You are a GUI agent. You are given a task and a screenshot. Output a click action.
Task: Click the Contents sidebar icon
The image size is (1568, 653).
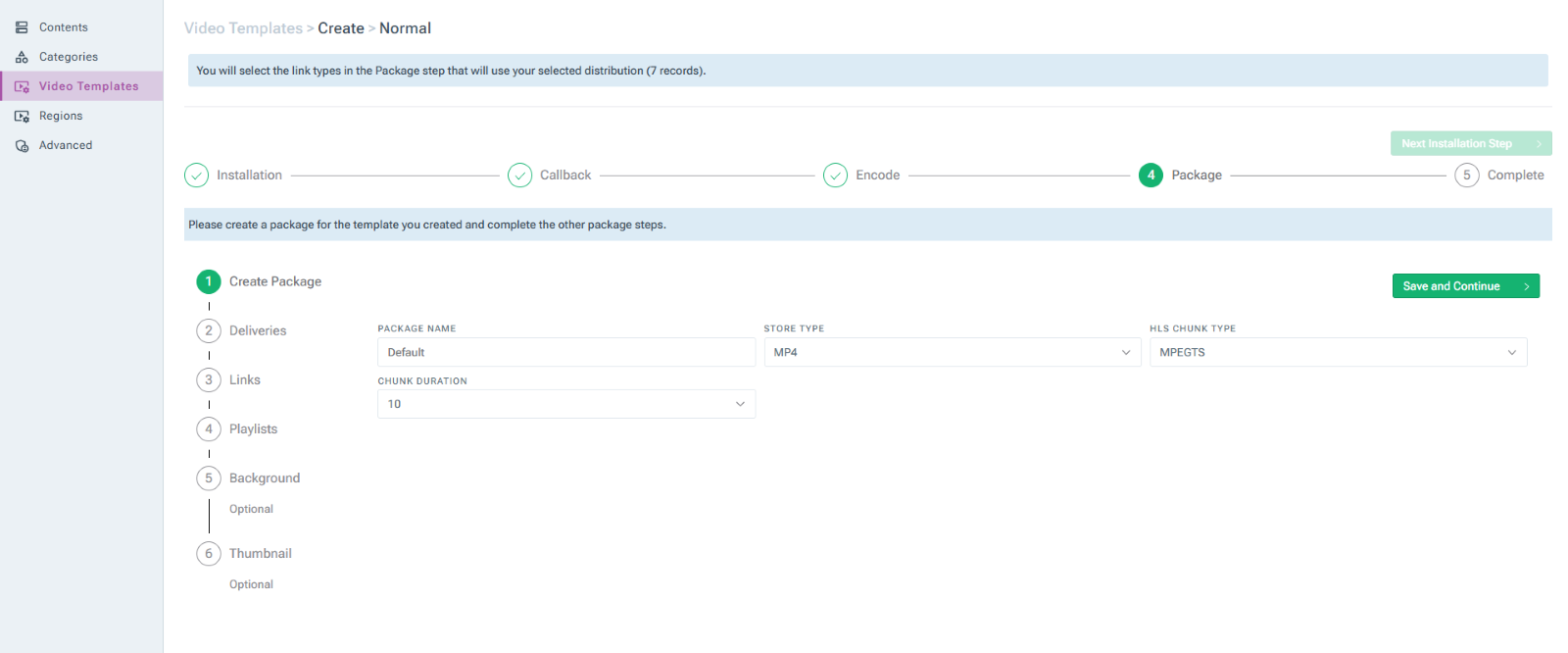[x=22, y=27]
